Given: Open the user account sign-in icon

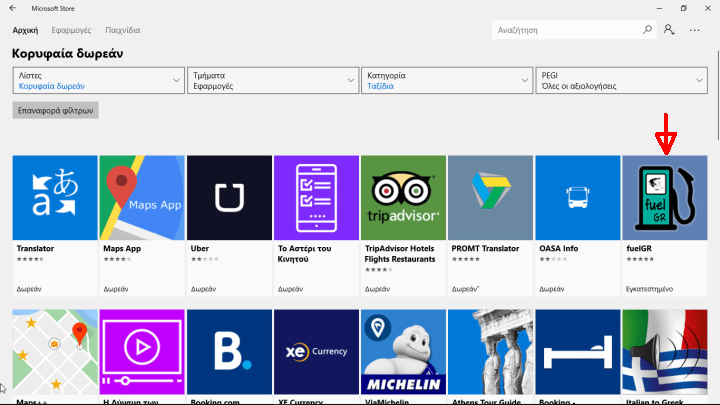Looking at the screenshot, I should (669, 30).
